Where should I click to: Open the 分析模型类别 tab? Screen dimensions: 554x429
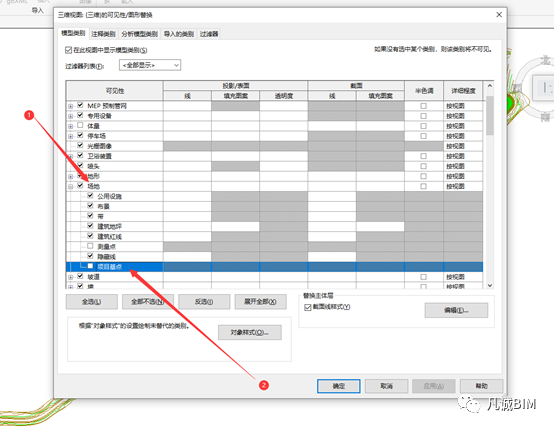(x=139, y=34)
